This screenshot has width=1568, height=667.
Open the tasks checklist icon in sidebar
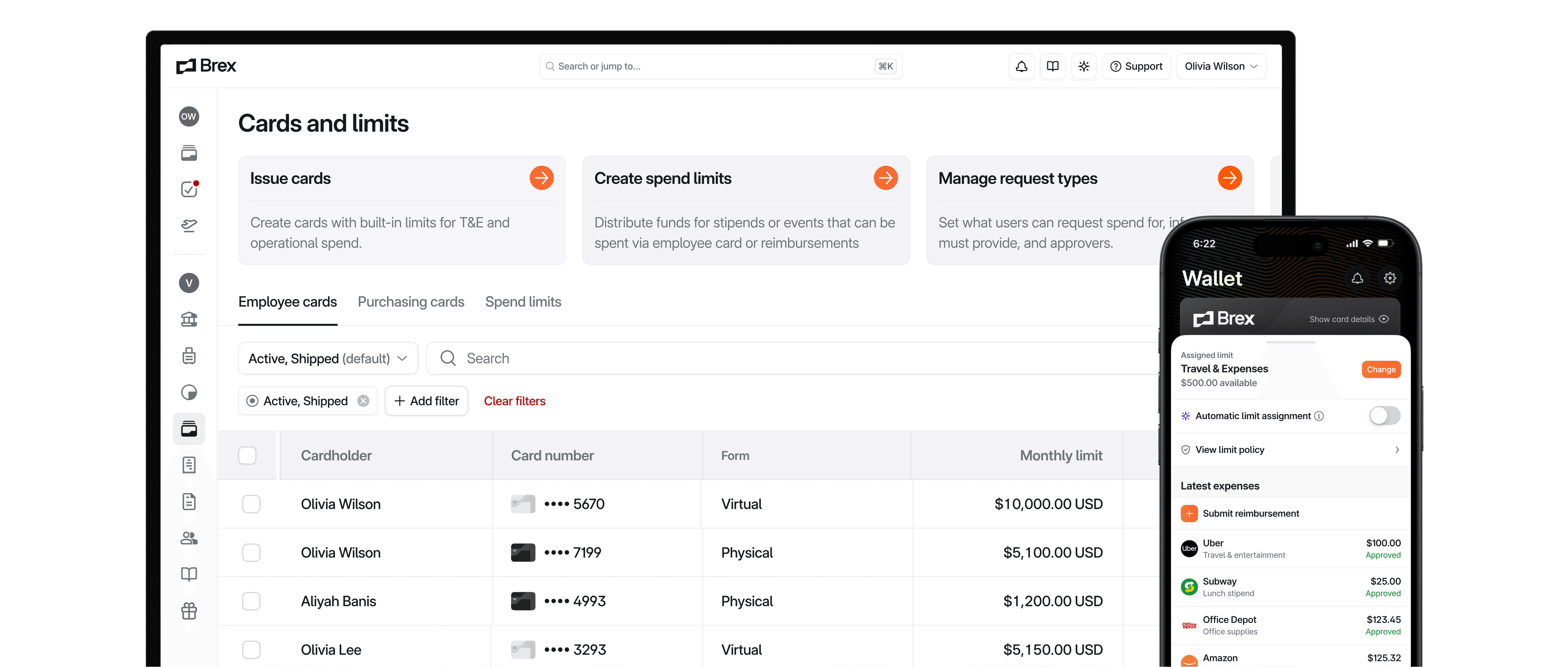pos(189,190)
